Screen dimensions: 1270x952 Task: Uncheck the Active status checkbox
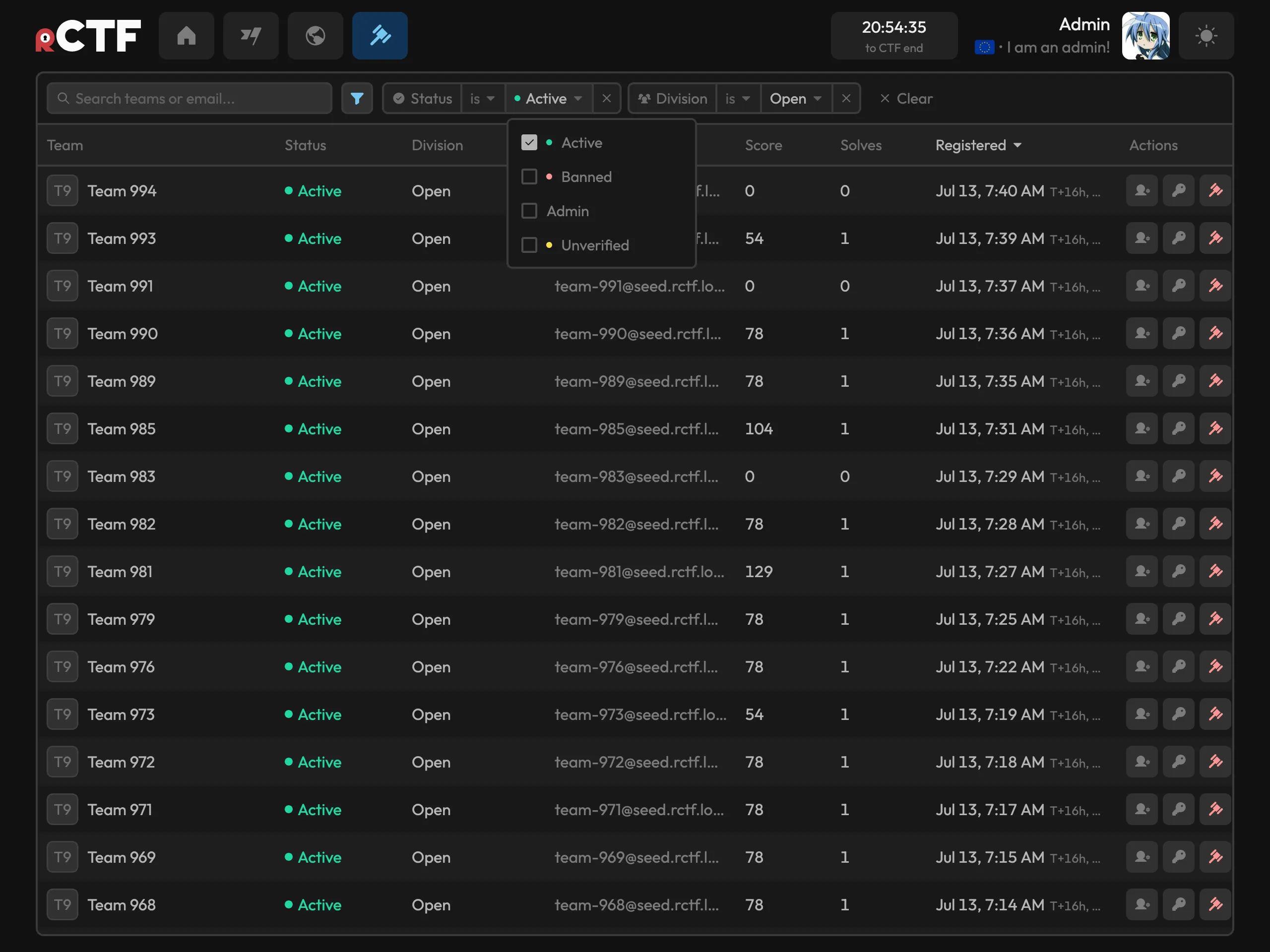pyautogui.click(x=529, y=142)
